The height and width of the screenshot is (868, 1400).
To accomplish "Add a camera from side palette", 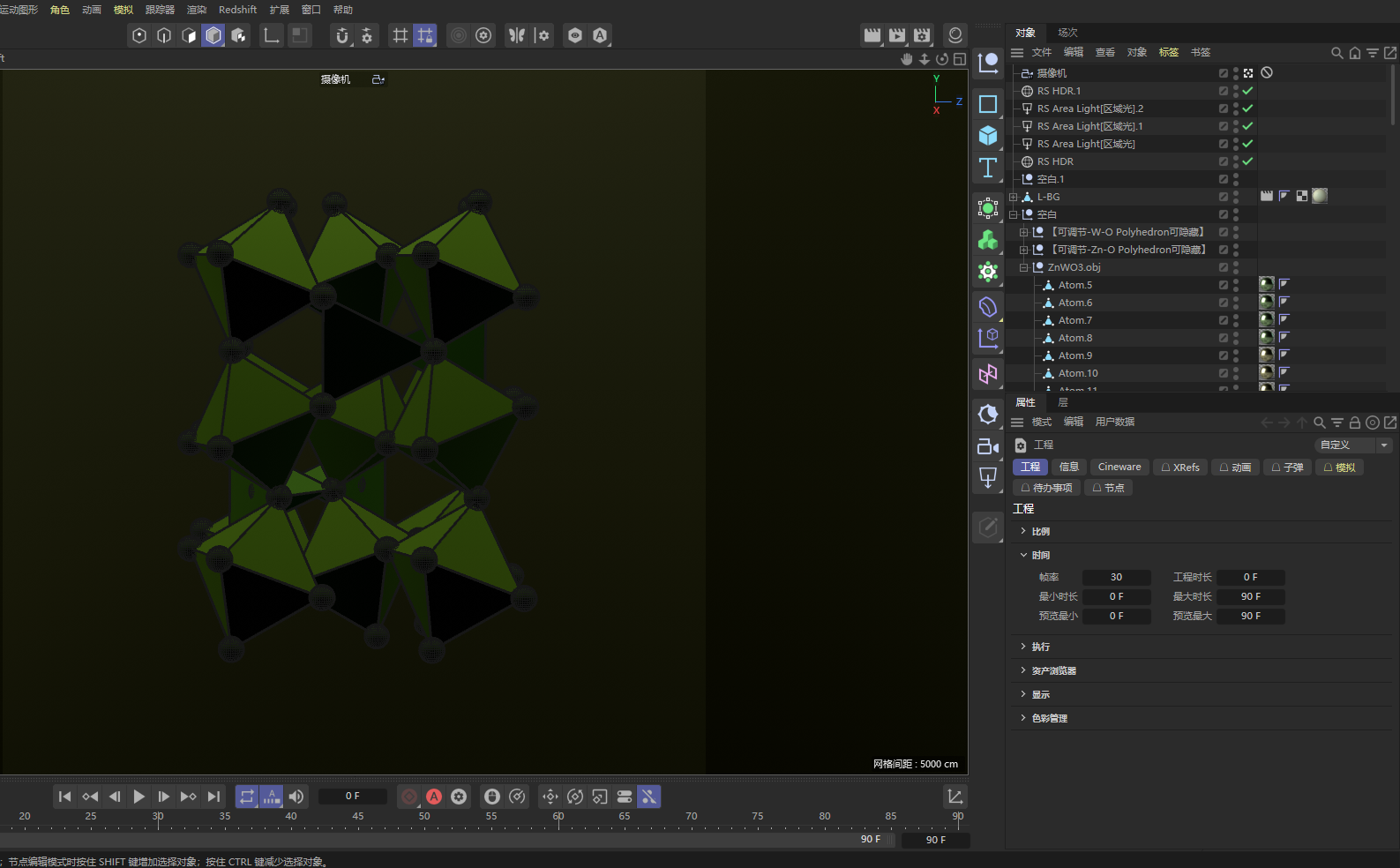I will point(988,446).
